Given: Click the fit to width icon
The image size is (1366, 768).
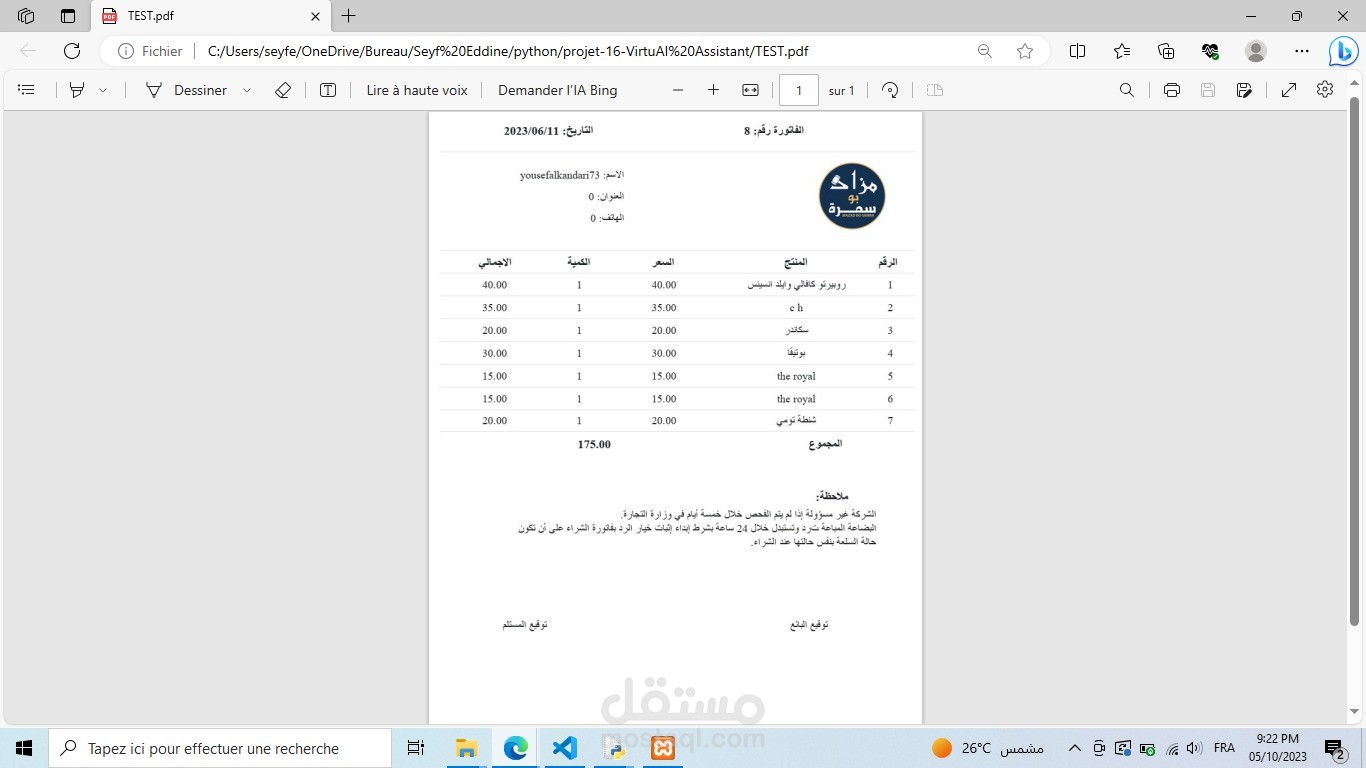Looking at the screenshot, I should pos(750,90).
